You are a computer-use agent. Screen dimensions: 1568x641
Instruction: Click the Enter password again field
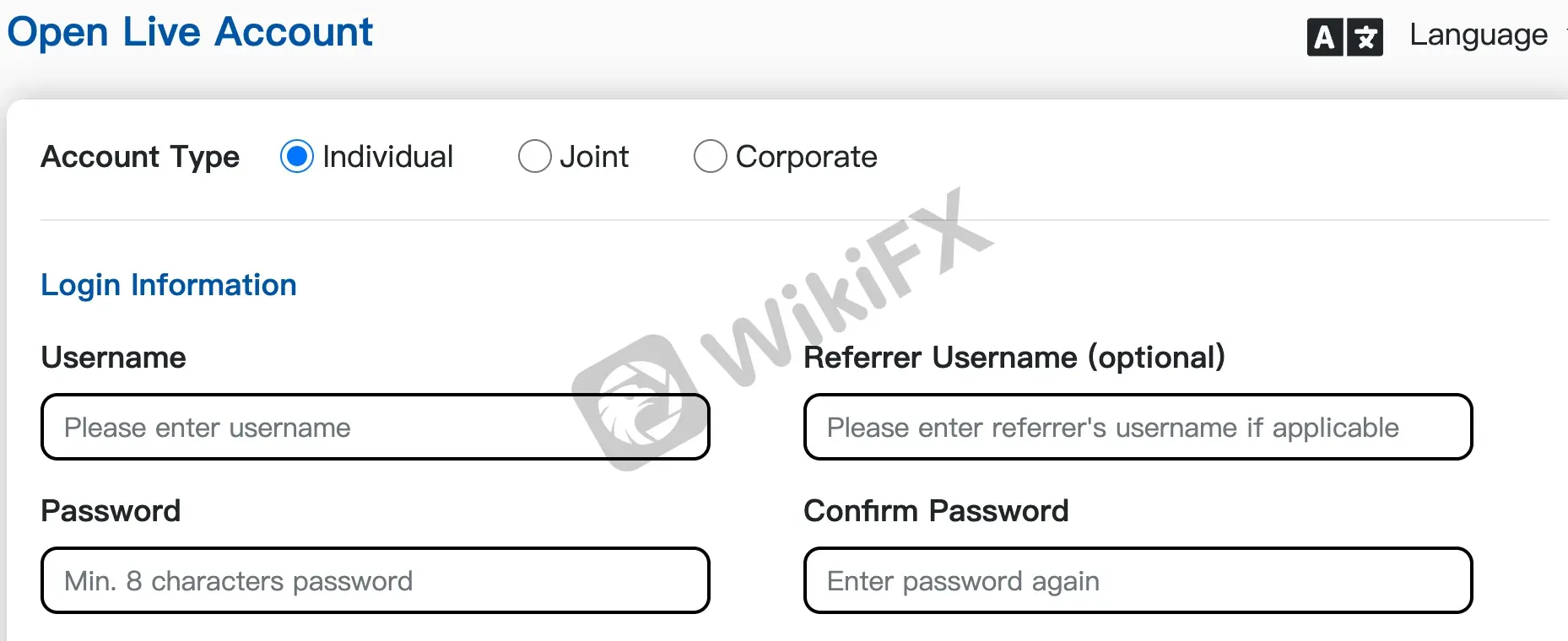(x=1138, y=580)
